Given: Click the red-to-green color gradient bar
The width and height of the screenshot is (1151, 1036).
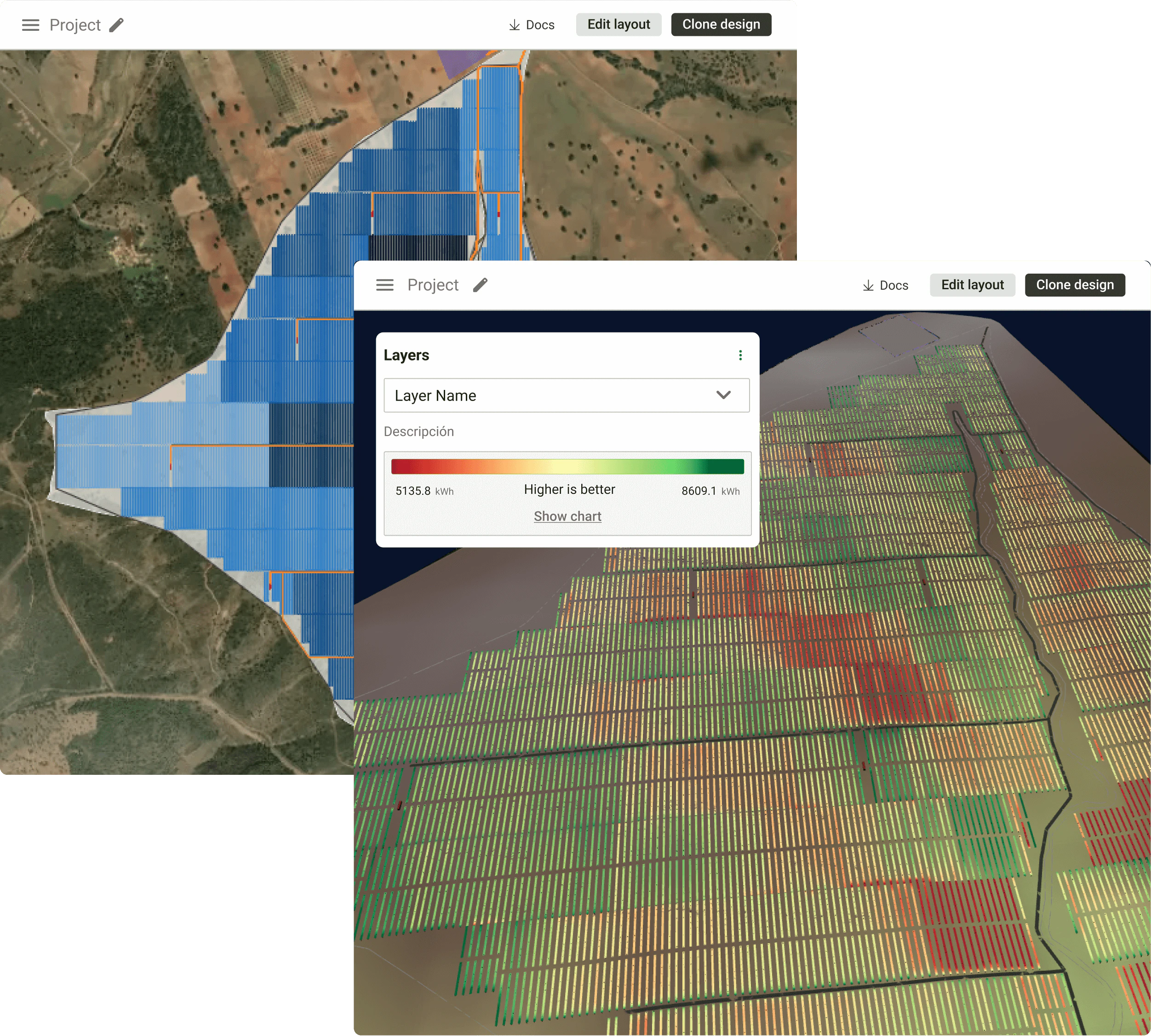Looking at the screenshot, I should coord(567,467).
